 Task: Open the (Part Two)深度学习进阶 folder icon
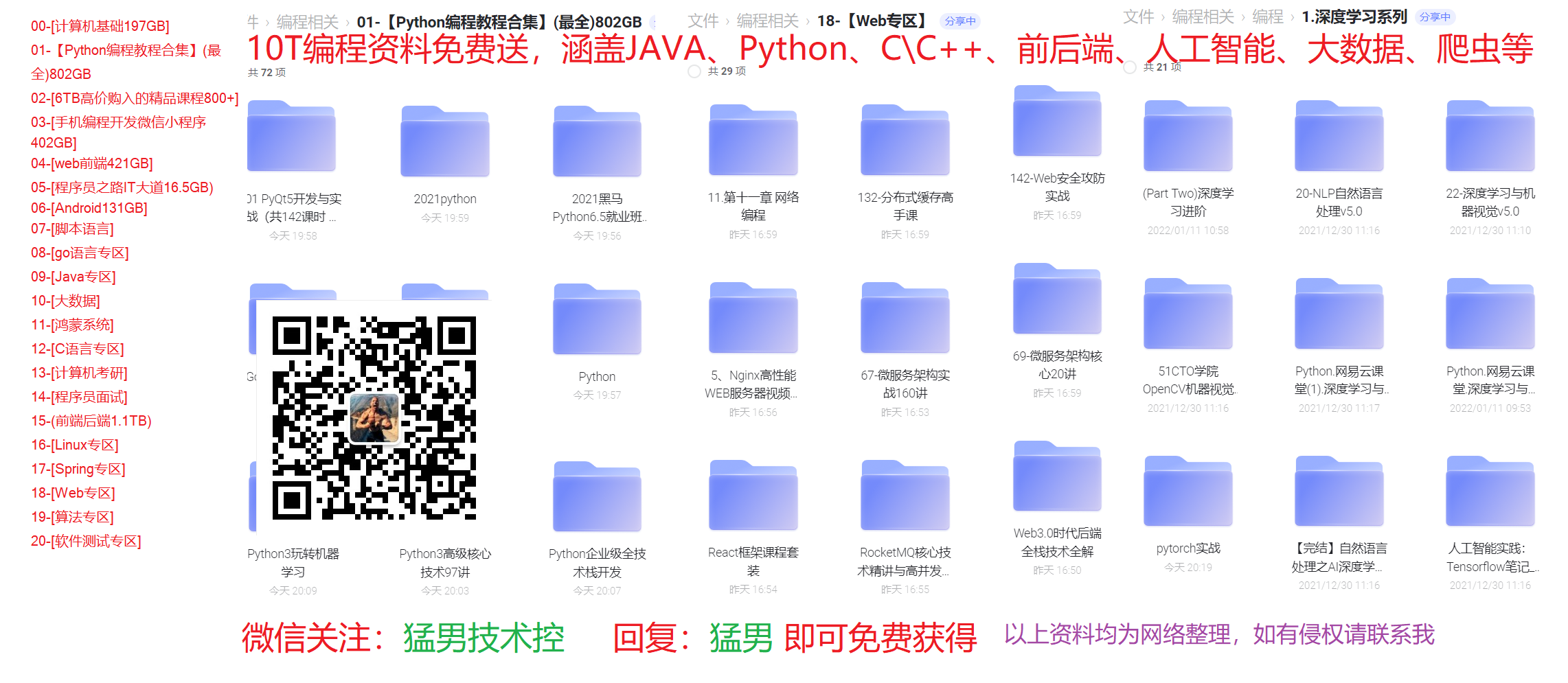(x=1188, y=136)
